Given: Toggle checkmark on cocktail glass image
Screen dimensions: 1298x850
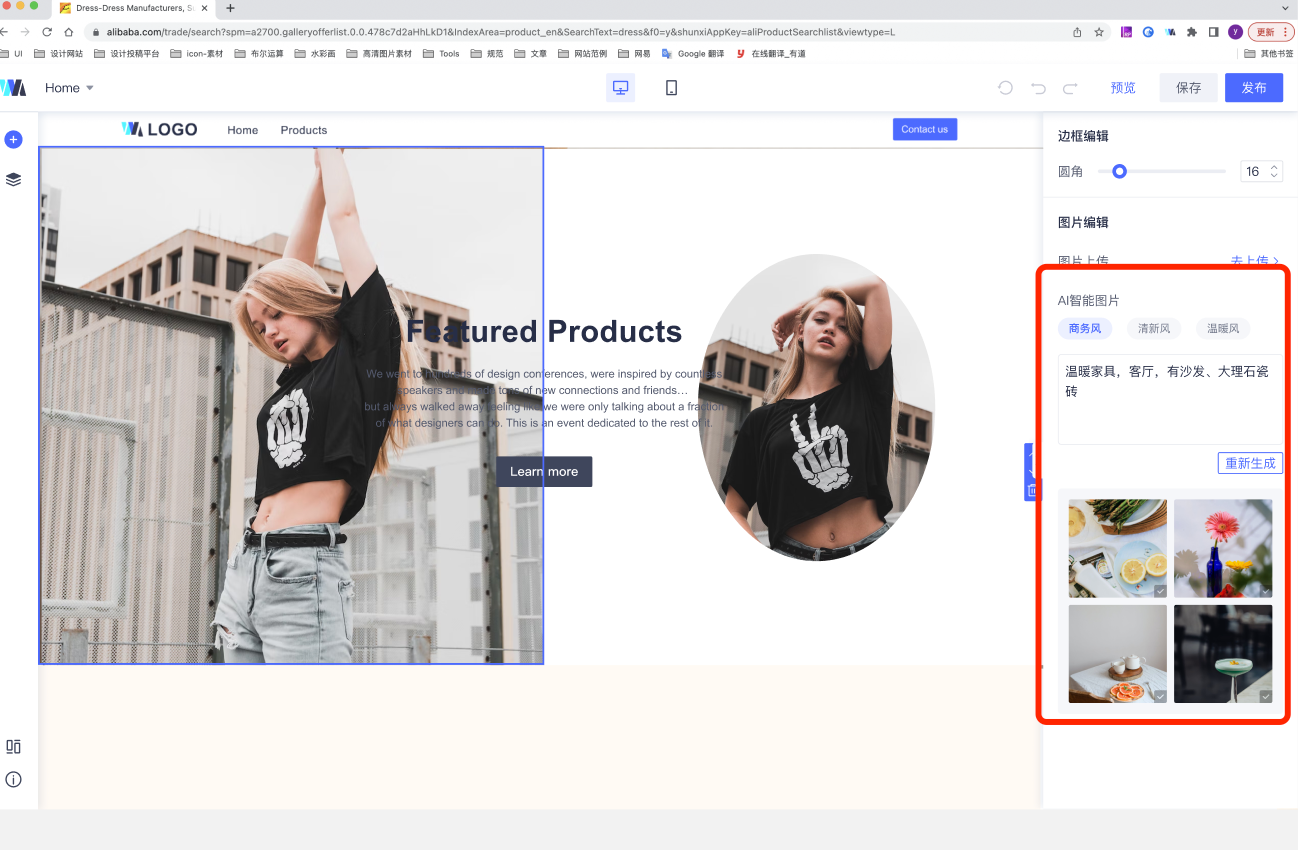Looking at the screenshot, I should point(1265,696).
